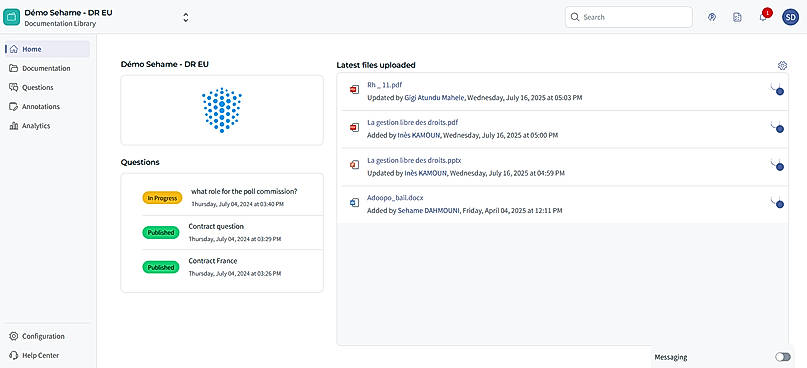Open the Contract France question
The image size is (807, 368).
click(213, 261)
